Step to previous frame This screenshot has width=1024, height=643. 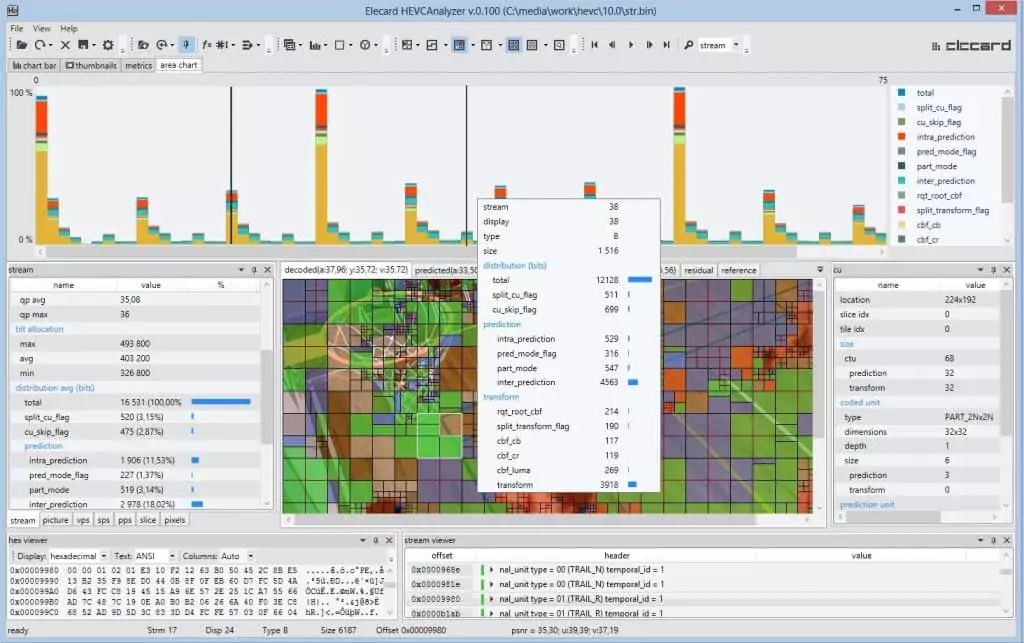coord(612,45)
